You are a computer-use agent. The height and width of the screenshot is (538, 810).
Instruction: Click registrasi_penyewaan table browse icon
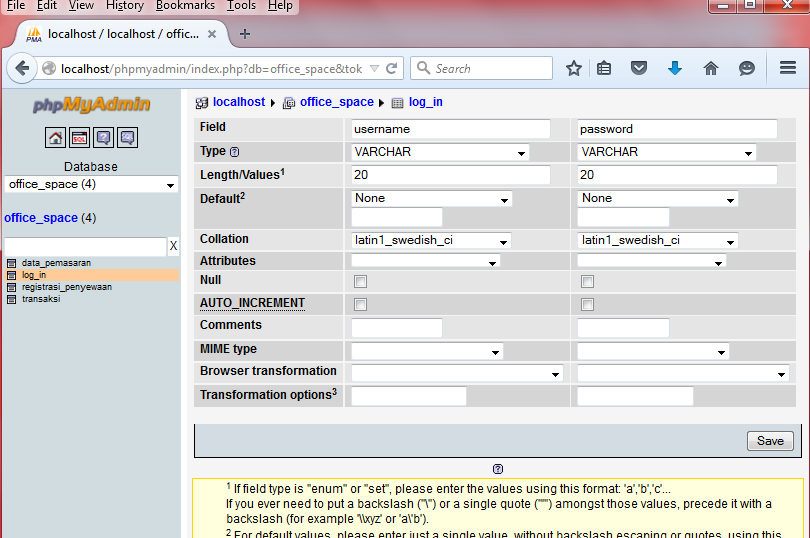11,287
